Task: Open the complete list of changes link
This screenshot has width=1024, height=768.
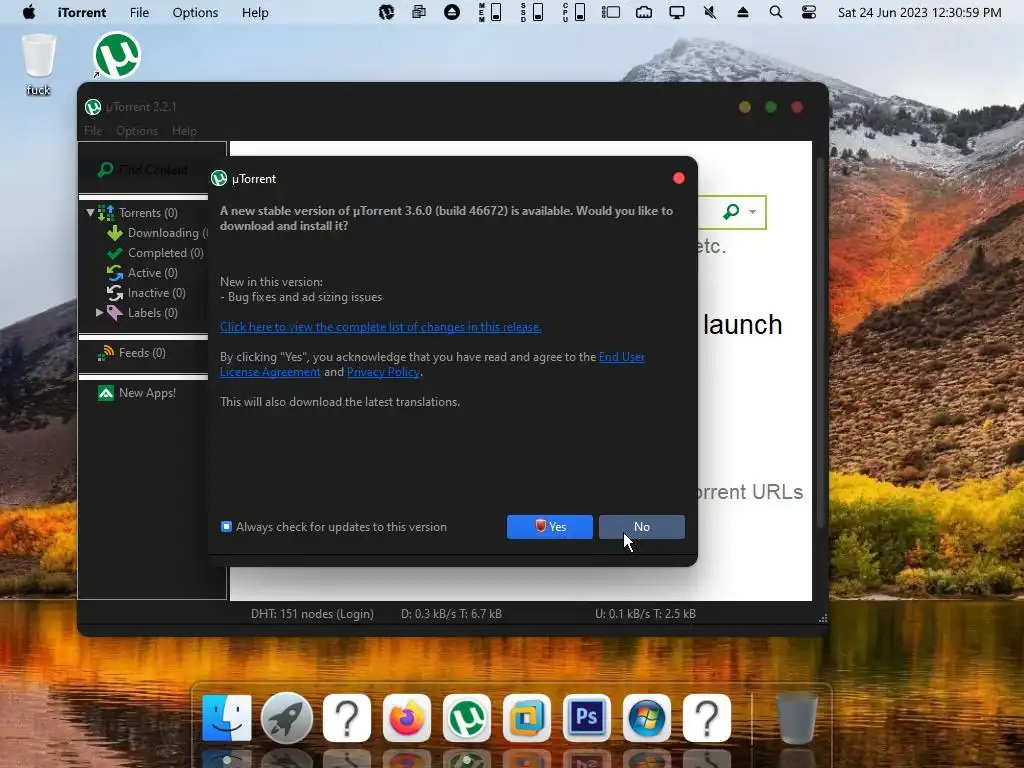Action: tap(380, 327)
